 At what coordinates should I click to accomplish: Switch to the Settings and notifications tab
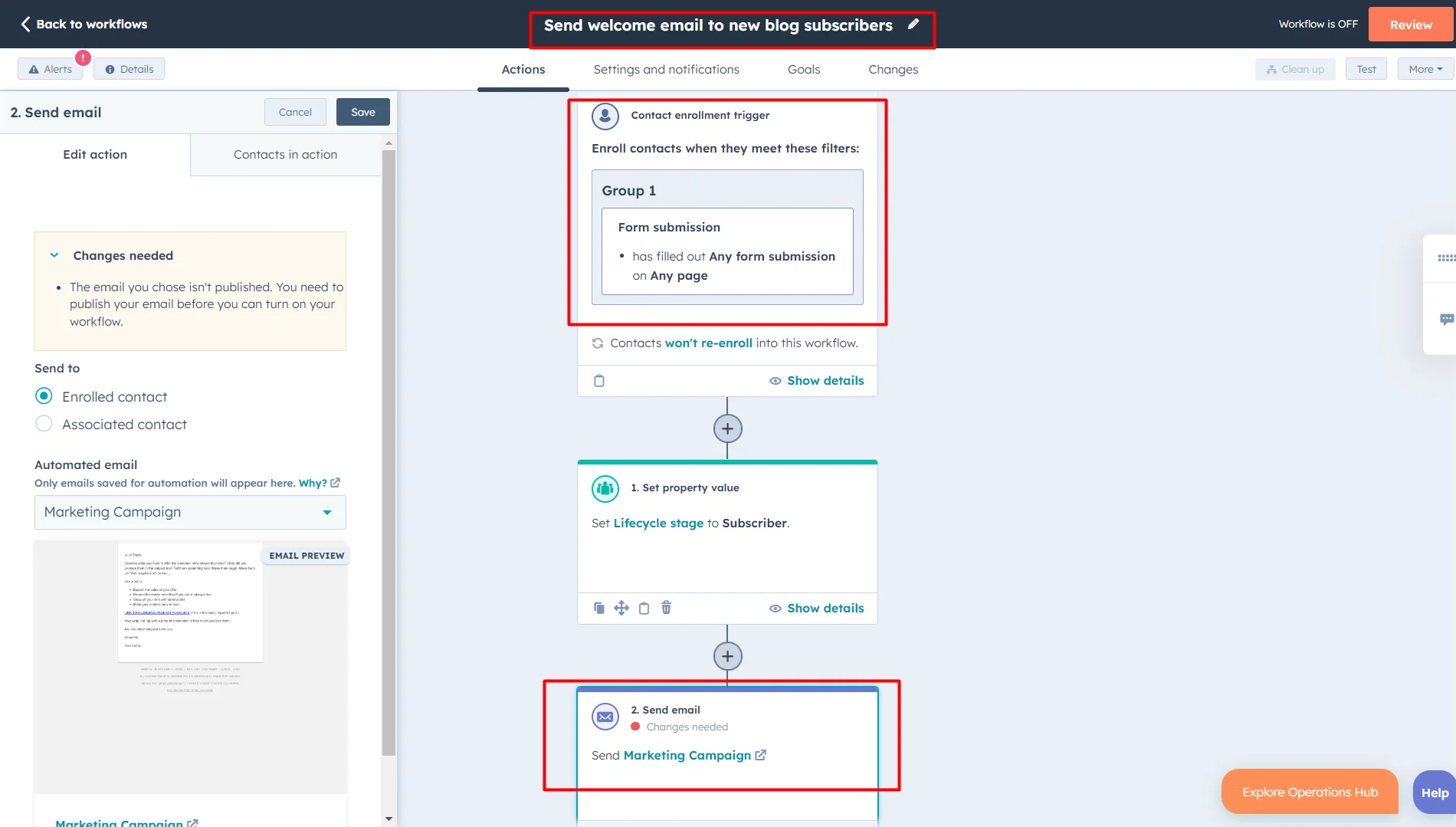click(666, 69)
